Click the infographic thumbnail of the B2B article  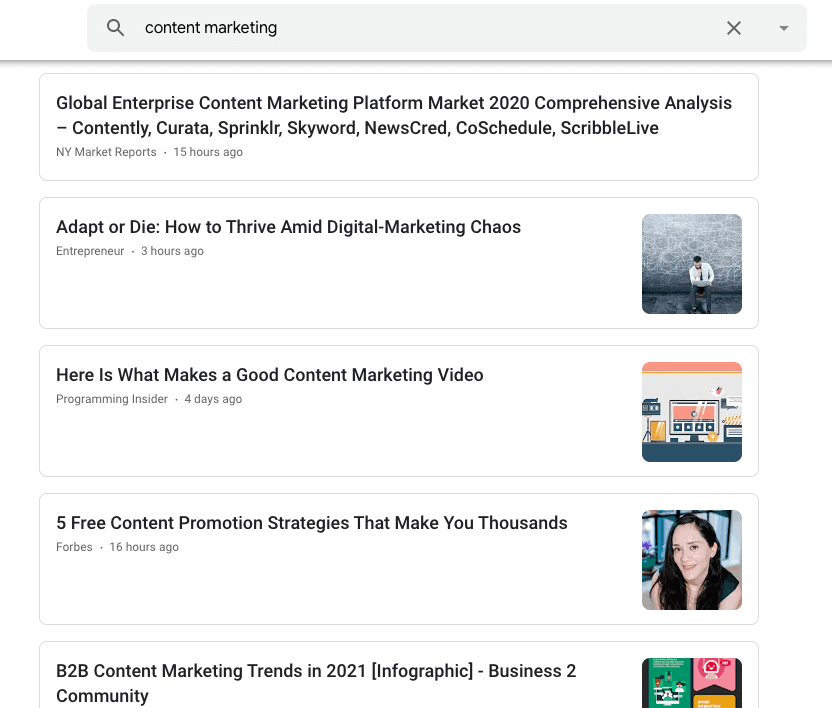pos(691,683)
